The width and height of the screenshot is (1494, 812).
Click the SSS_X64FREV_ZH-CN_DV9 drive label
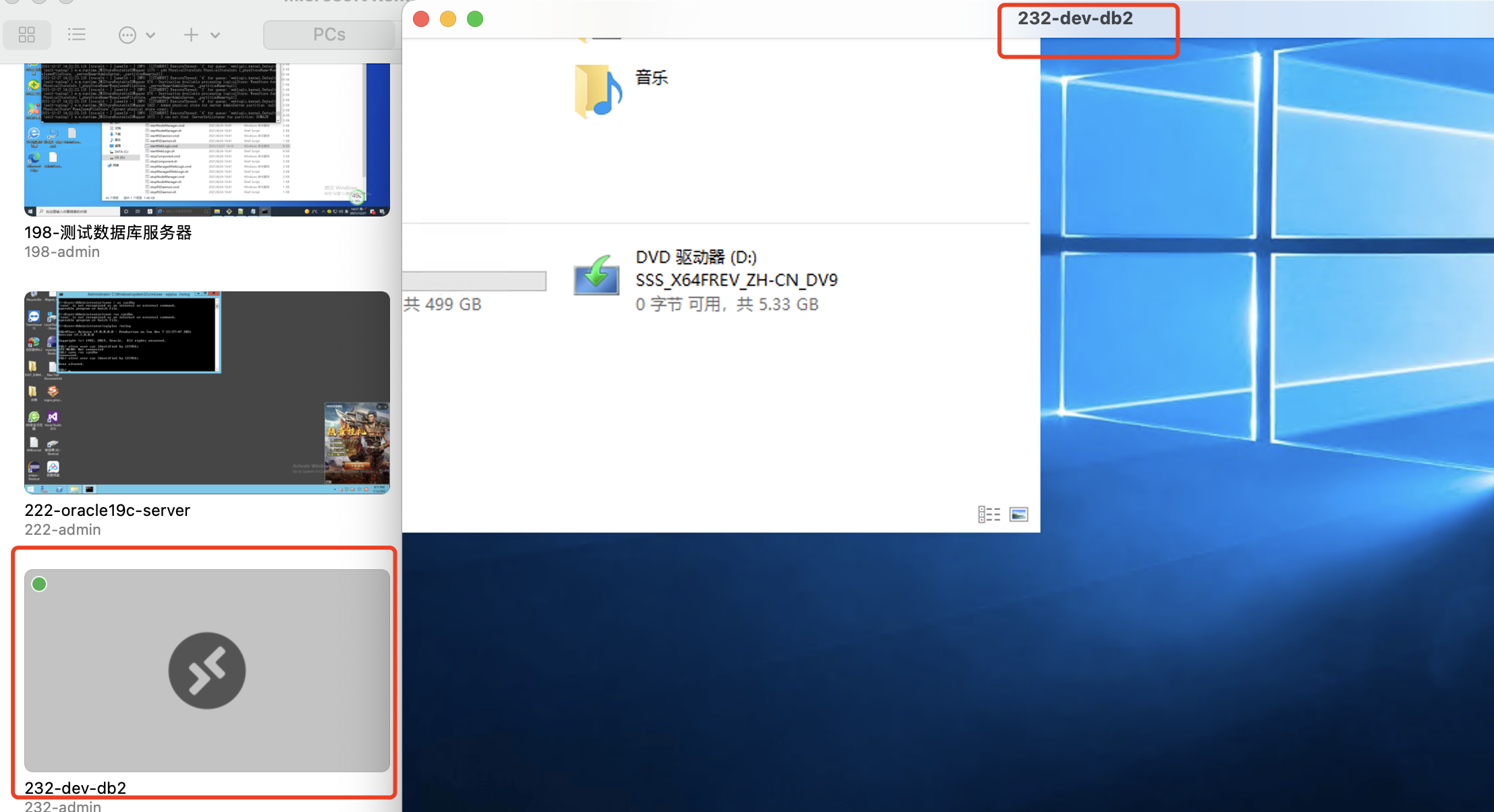[736, 280]
